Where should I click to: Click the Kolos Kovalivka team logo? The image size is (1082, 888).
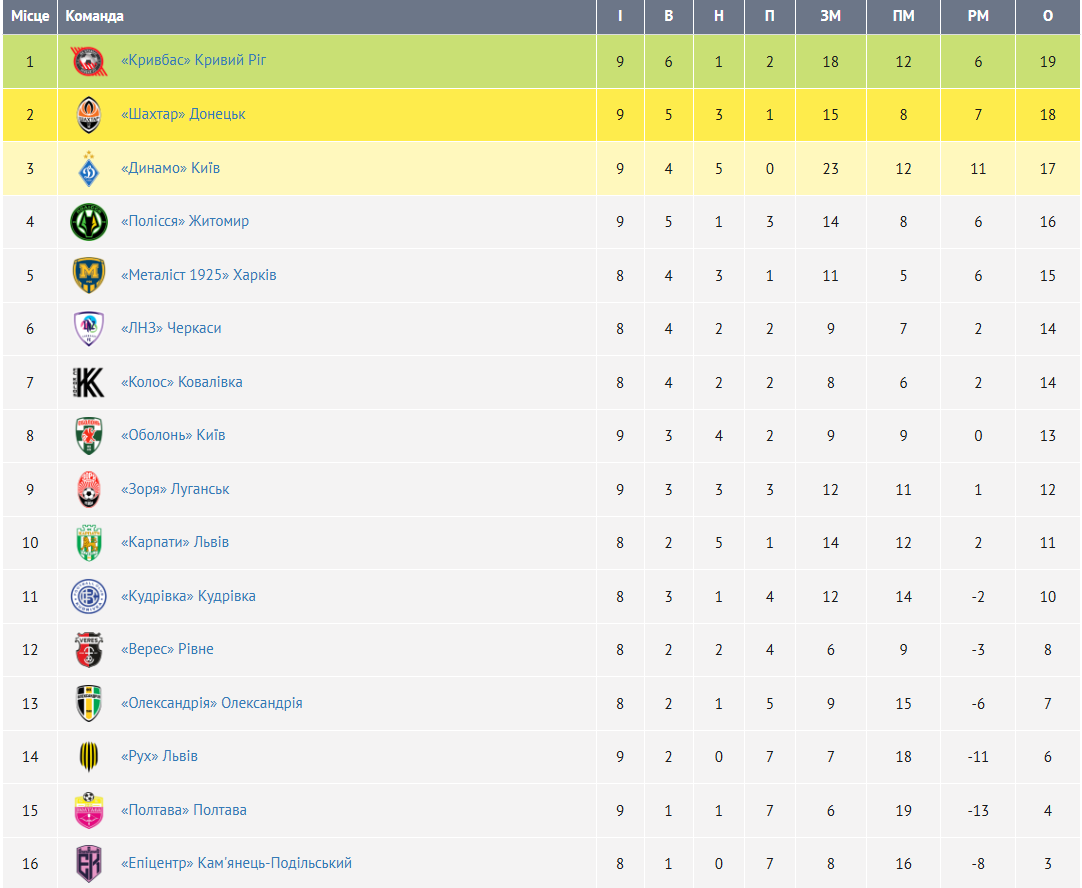pos(88,382)
